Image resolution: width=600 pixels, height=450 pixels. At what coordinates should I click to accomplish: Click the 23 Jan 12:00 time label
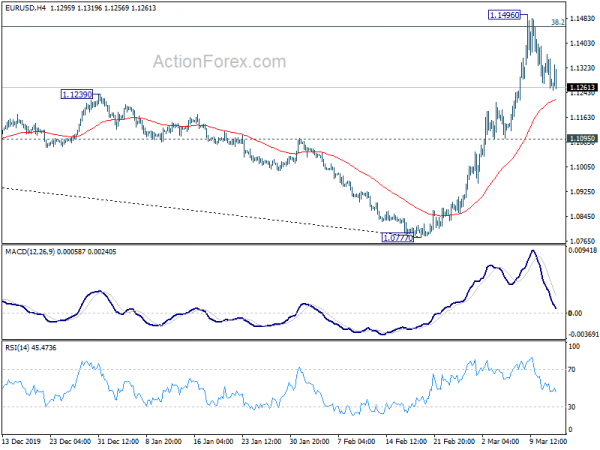261,441
